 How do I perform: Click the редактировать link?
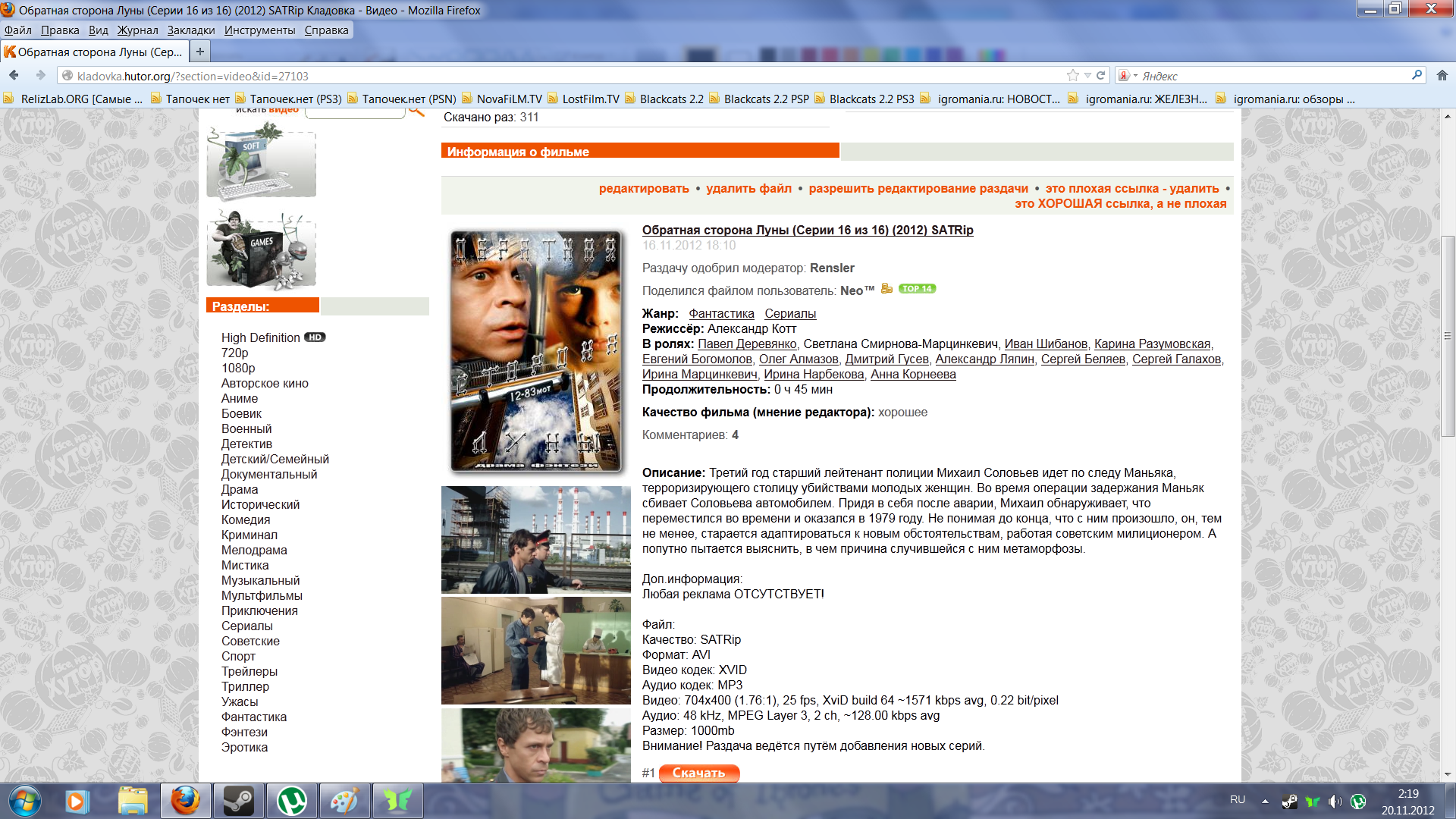(643, 188)
